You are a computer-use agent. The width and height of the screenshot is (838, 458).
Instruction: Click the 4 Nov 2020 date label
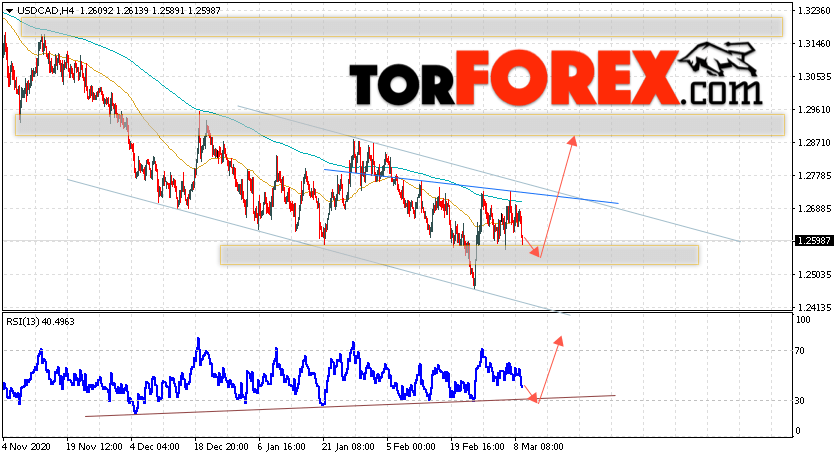(x=25, y=446)
